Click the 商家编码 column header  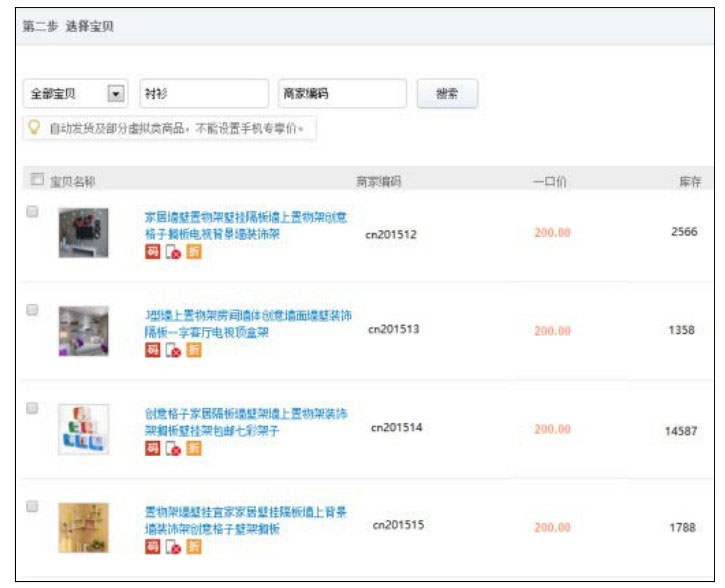tap(379, 182)
